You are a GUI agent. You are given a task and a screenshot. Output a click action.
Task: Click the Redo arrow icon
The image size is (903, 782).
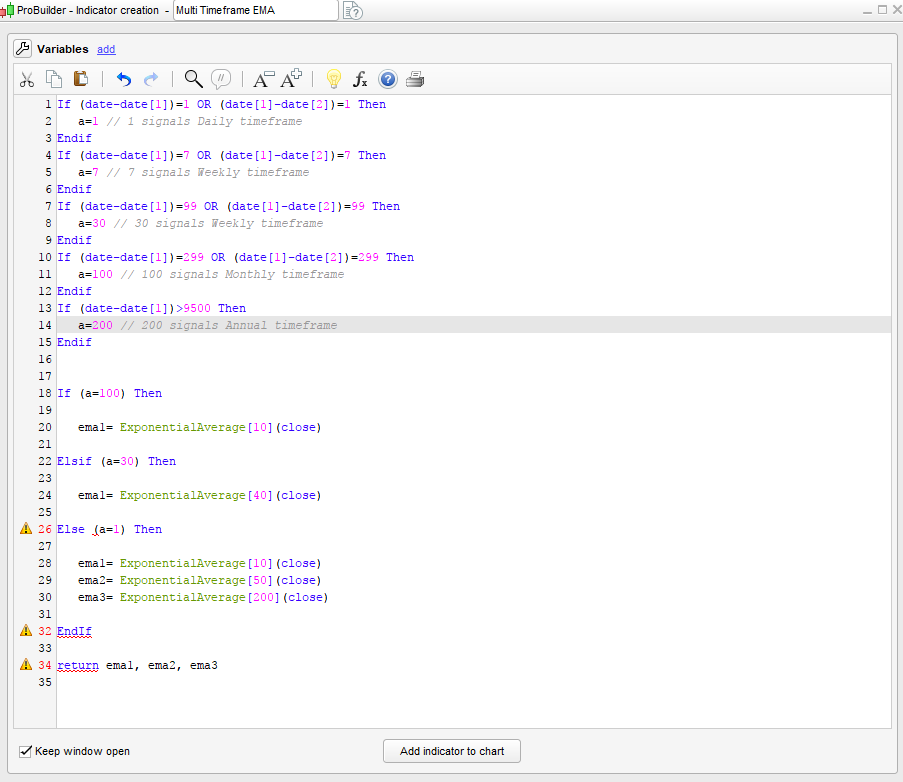click(151, 80)
